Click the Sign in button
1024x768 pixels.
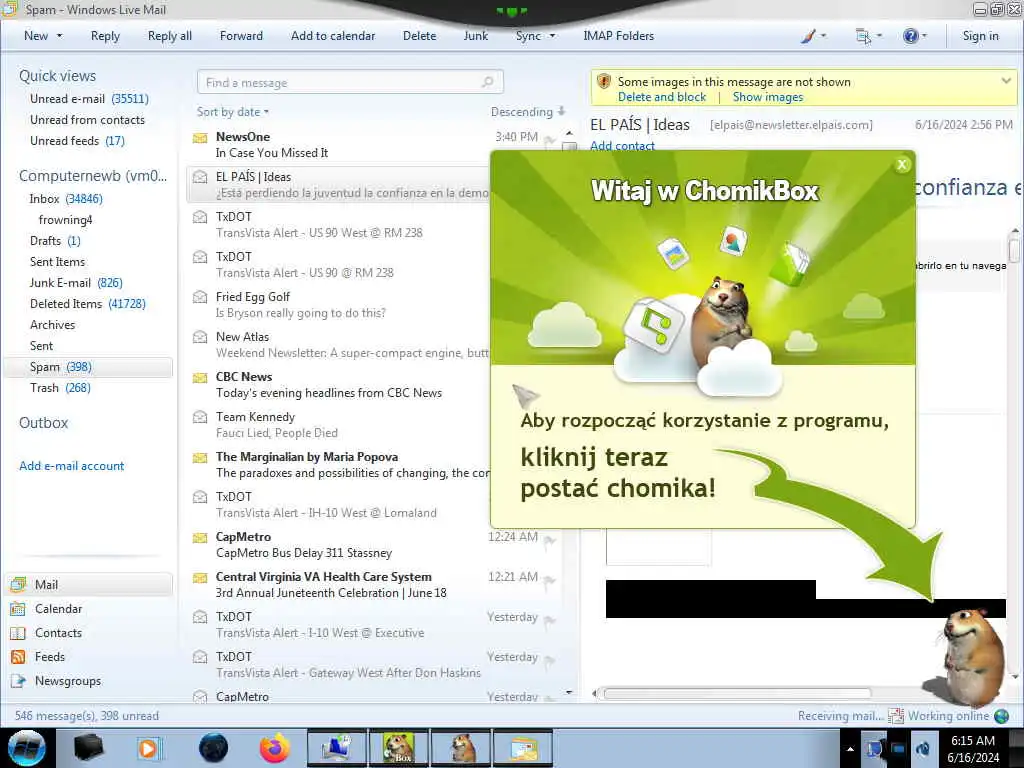[980, 36]
